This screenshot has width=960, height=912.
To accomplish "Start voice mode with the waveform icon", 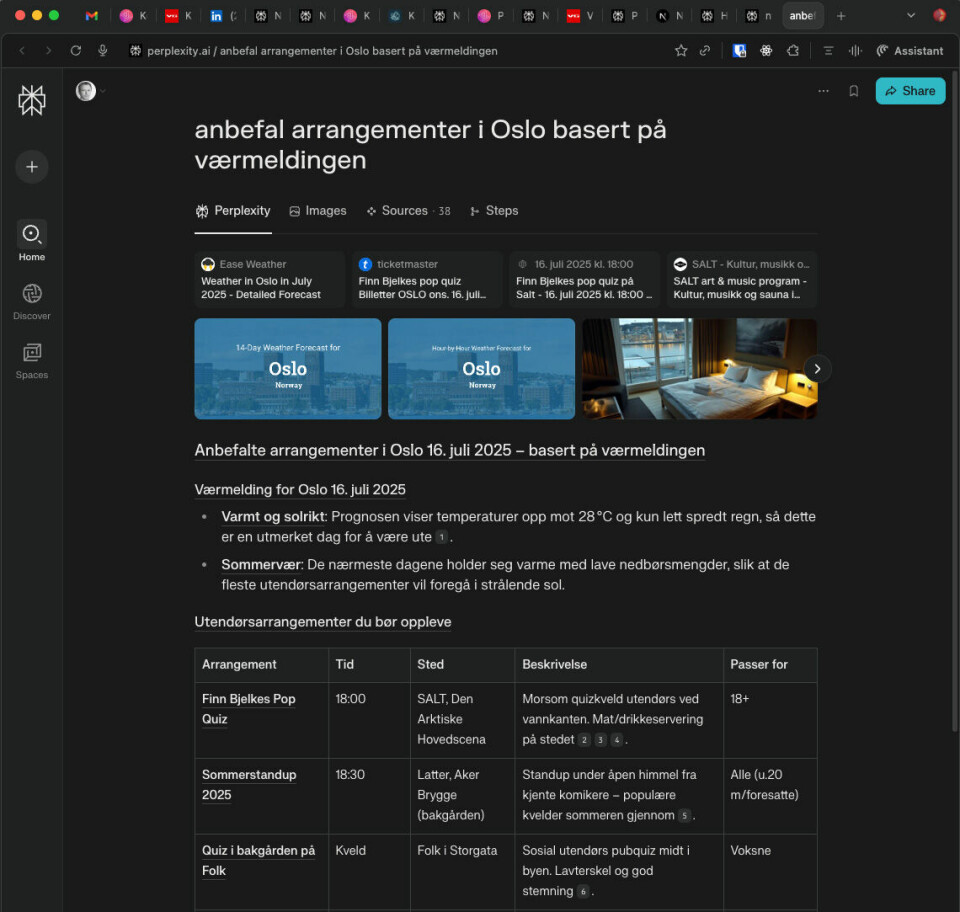I will pyautogui.click(x=855, y=51).
